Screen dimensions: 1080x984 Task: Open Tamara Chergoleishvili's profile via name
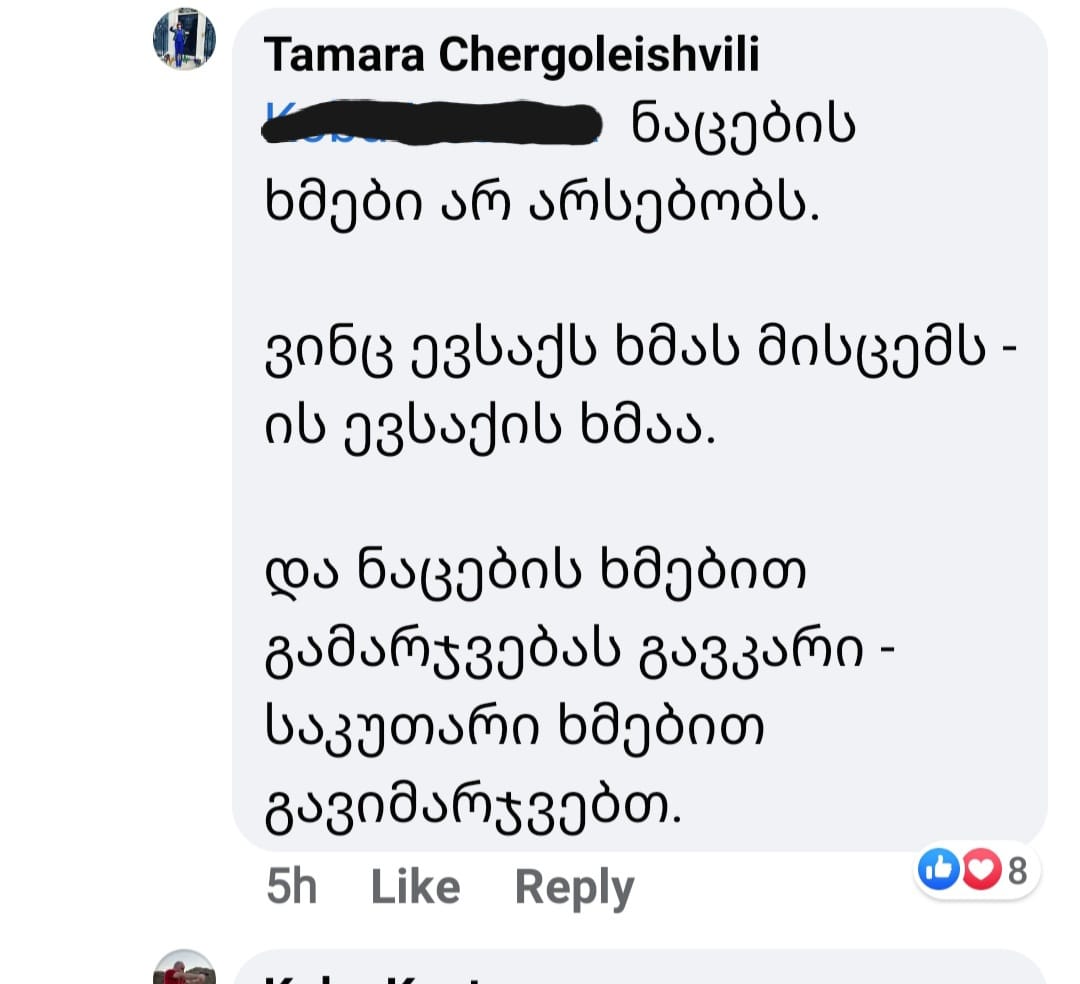tap(511, 55)
